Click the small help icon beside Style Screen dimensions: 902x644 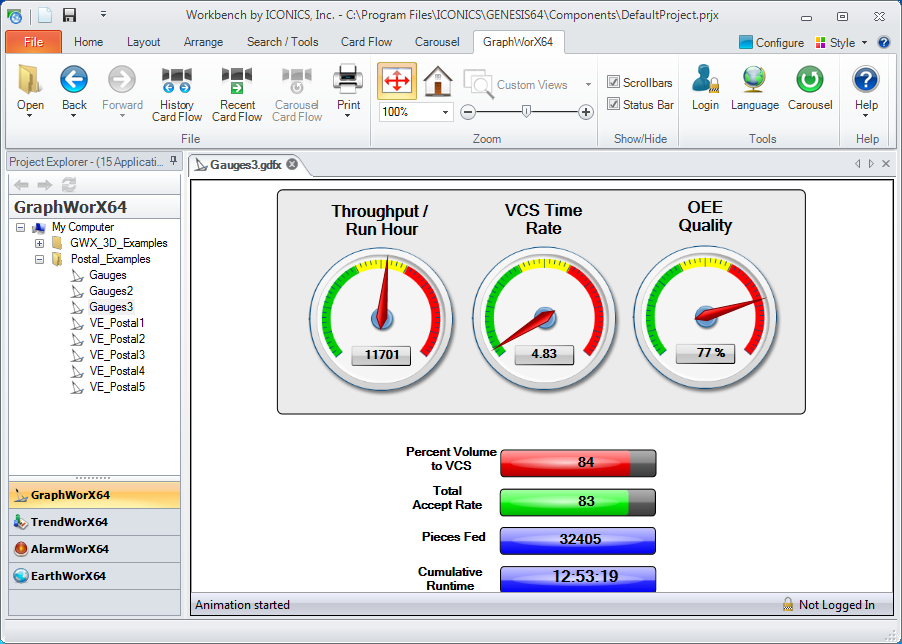[x=884, y=43]
